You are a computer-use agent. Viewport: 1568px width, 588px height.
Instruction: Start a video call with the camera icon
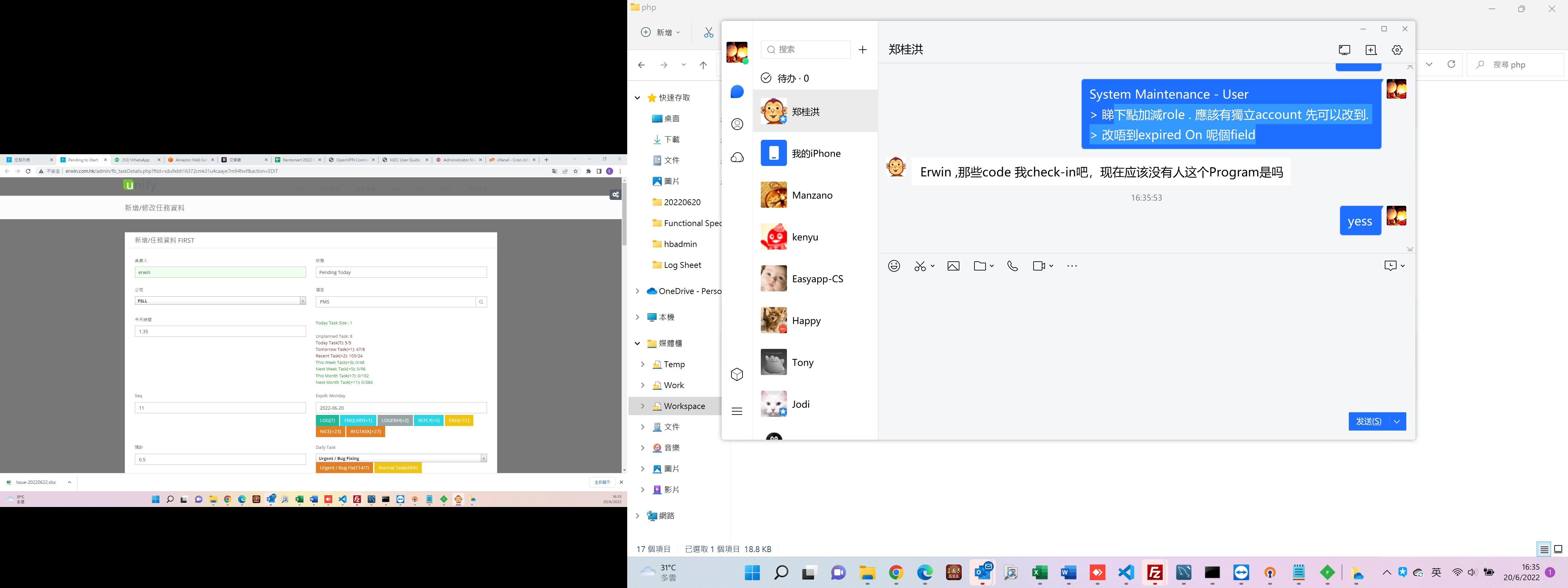pyautogui.click(x=1039, y=266)
